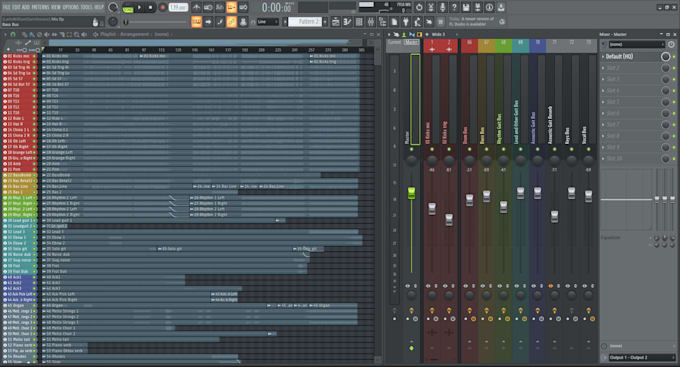This screenshot has width=680, height=367.
Task: Click the tempo display field
Action: point(178,7)
